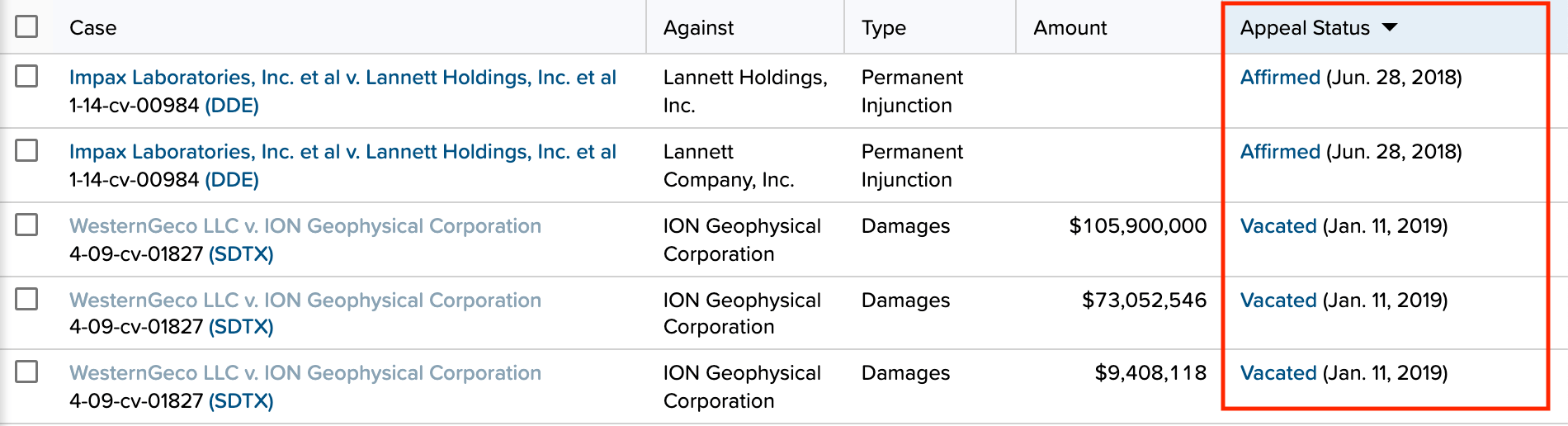This screenshot has width=1568, height=426.
Task: Check the Lannett Company, Inc. row checkbox
Action: pyautogui.click(x=26, y=150)
